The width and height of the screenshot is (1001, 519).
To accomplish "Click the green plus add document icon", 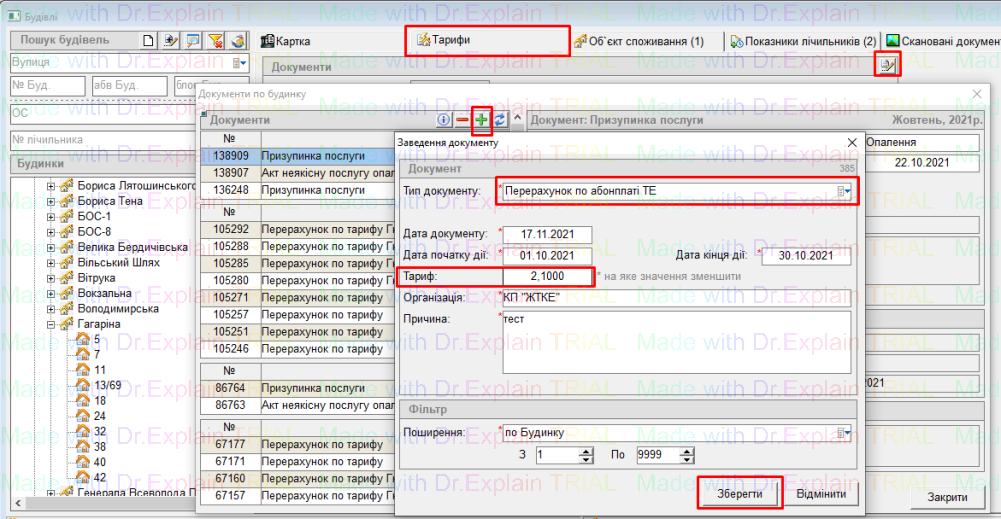I will point(481,120).
